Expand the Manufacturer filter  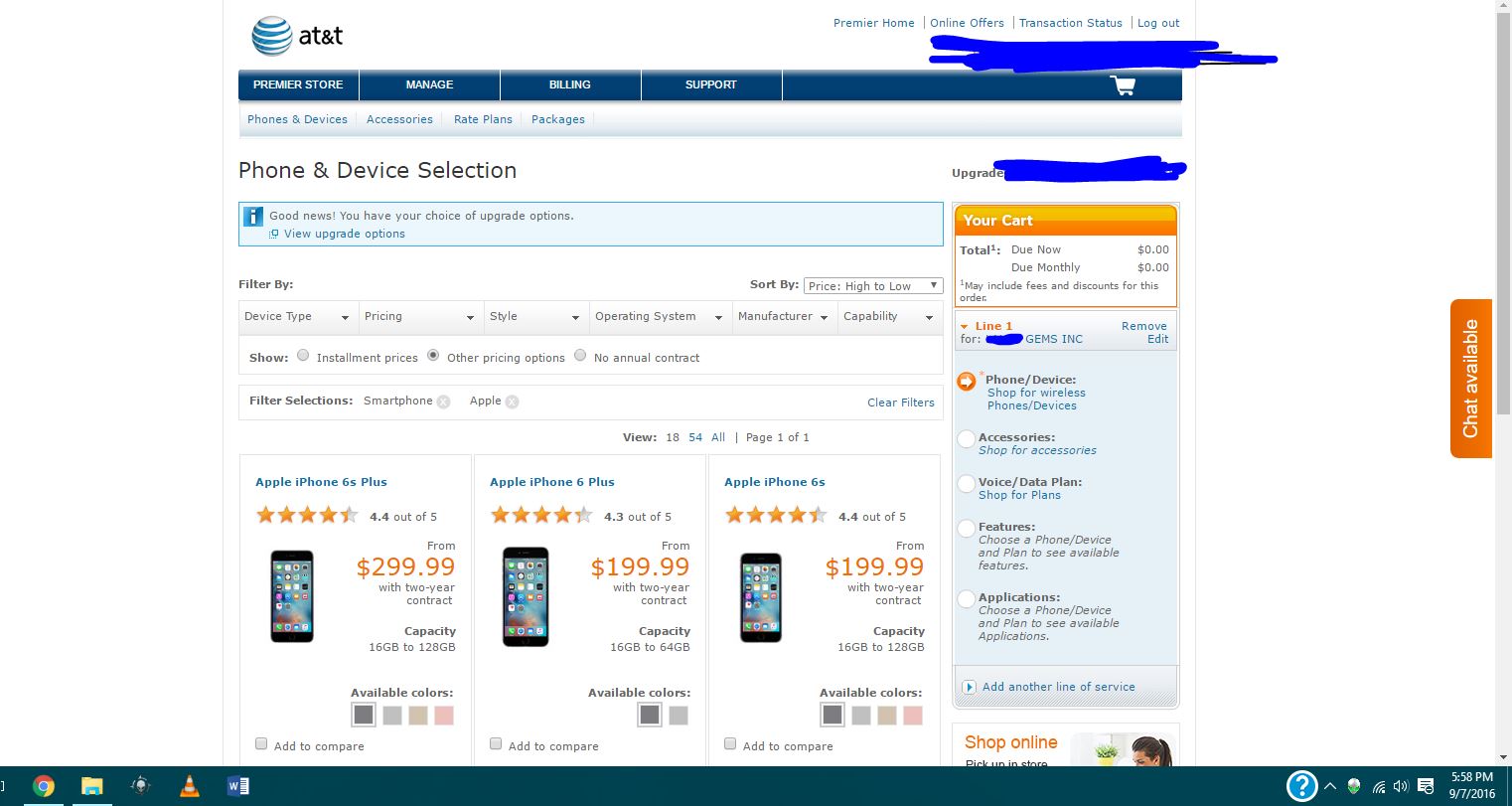click(x=786, y=317)
